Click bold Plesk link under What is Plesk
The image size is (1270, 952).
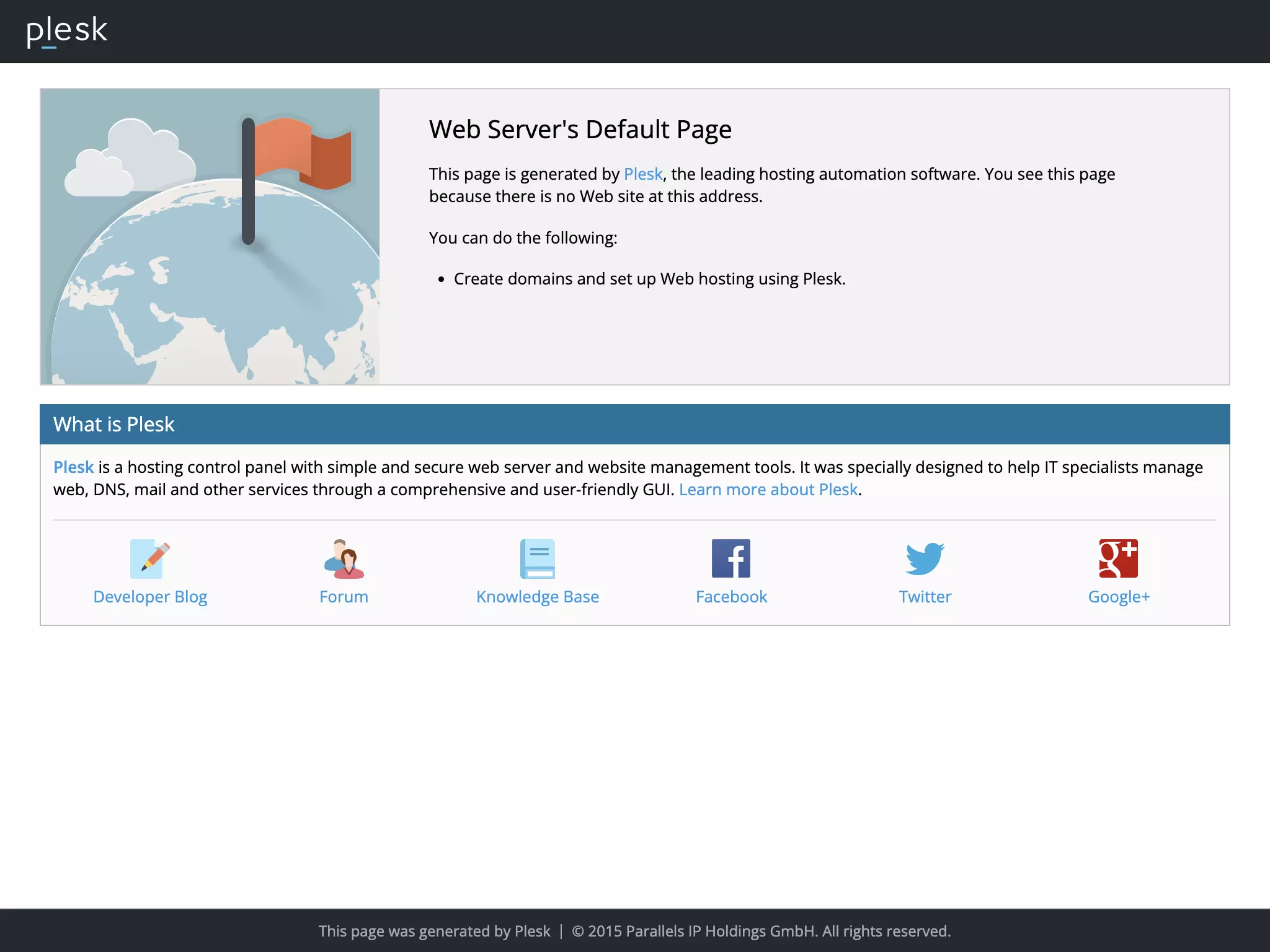[73, 467]
